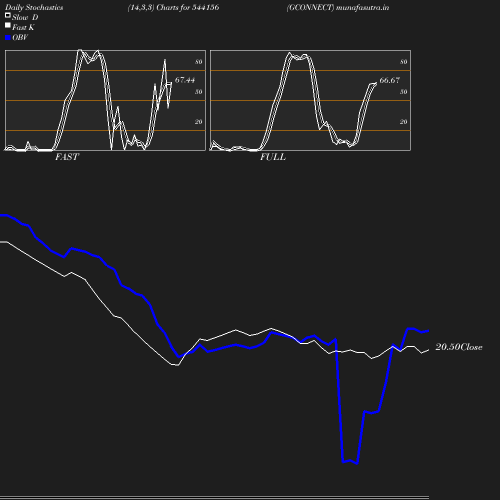Click the Slow D legend marker

[8, 15]
